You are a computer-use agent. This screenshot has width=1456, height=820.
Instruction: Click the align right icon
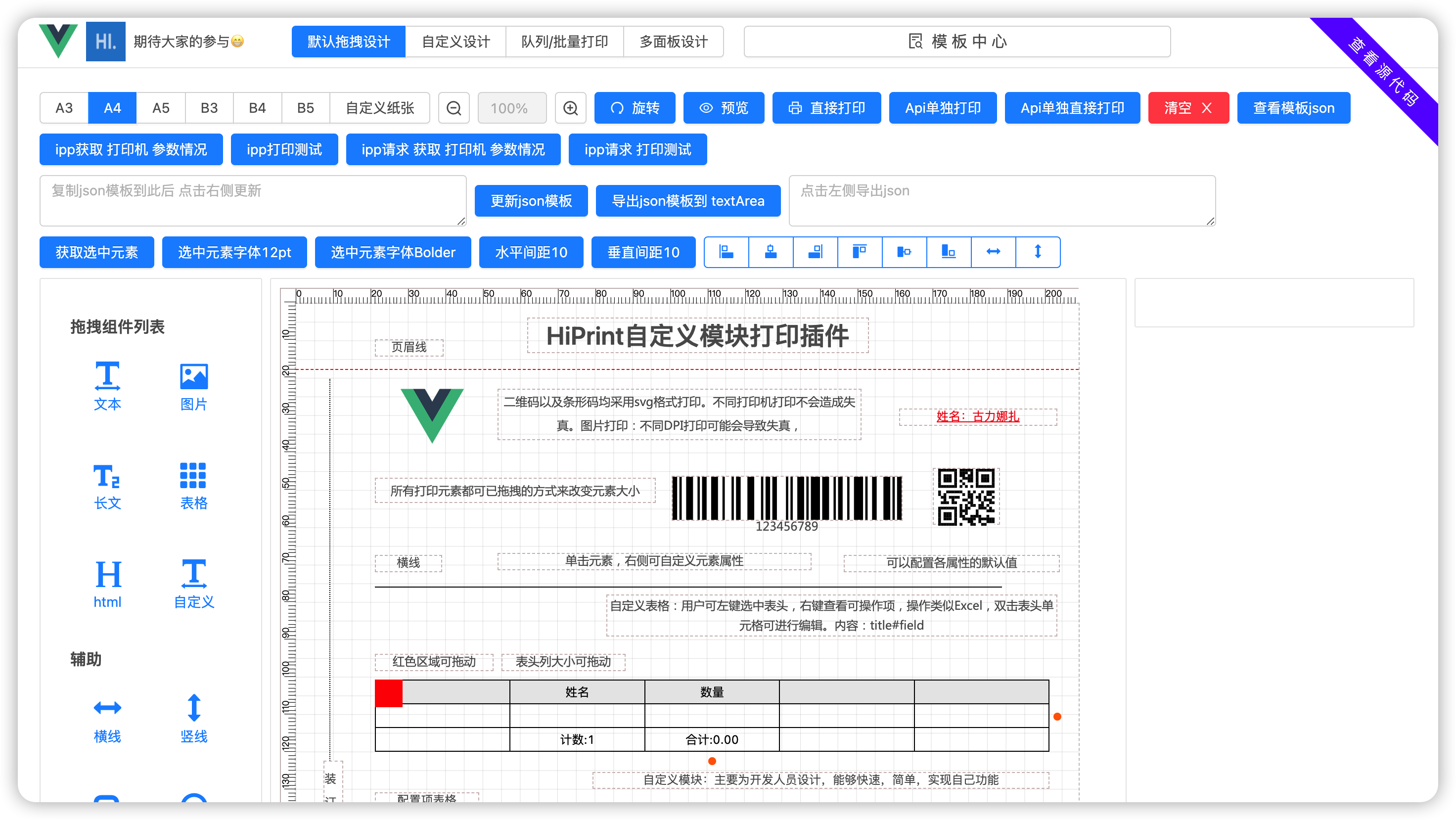815,251
